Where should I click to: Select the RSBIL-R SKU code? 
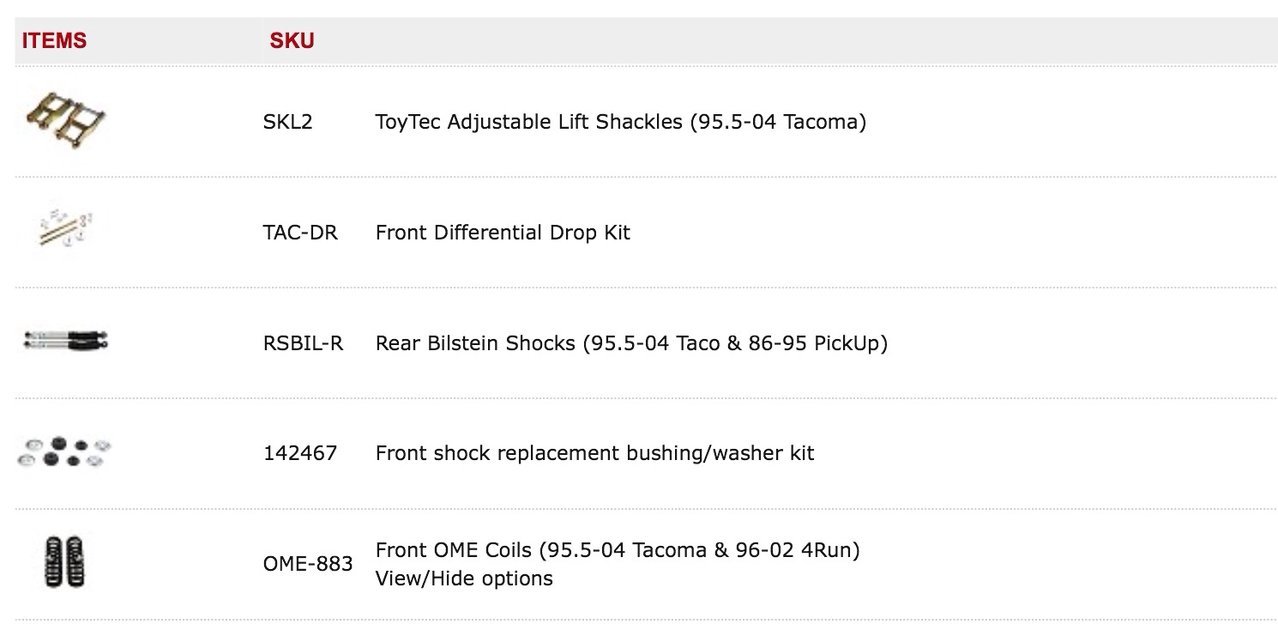click(x=303, y=343)
